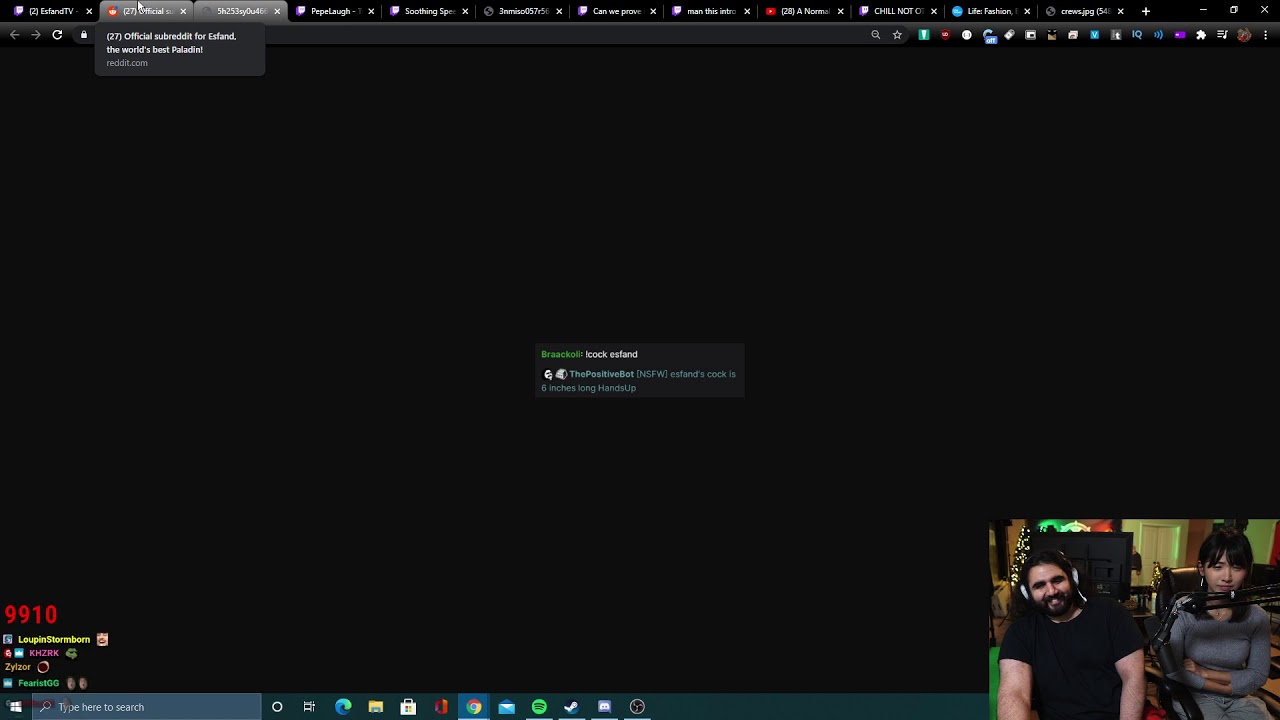Click the zoom magnifier icon in address bar
Image resolution: width=1280 pixels, height=720 pixels.
click(x=876, y=35)
